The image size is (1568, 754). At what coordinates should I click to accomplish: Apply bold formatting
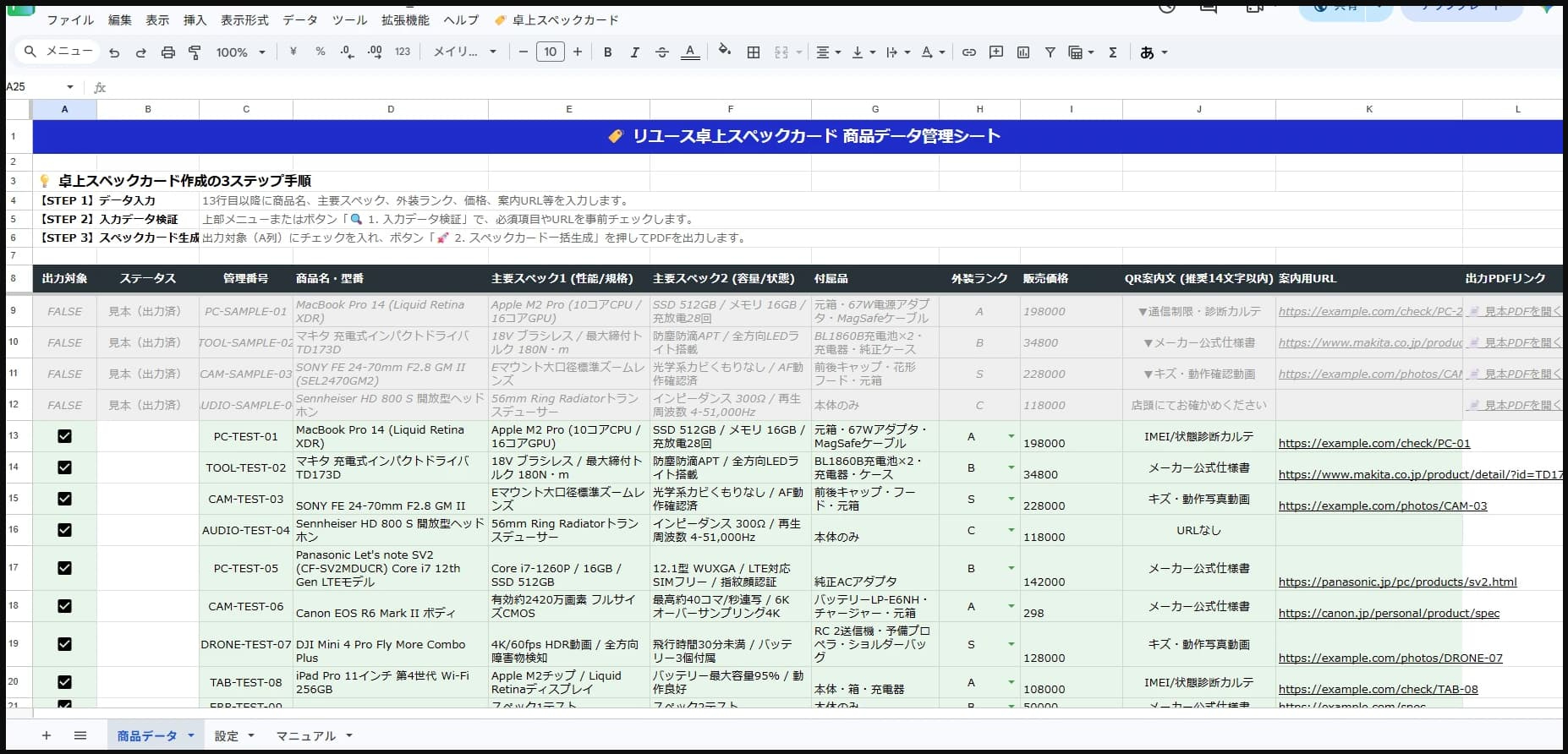607,52
